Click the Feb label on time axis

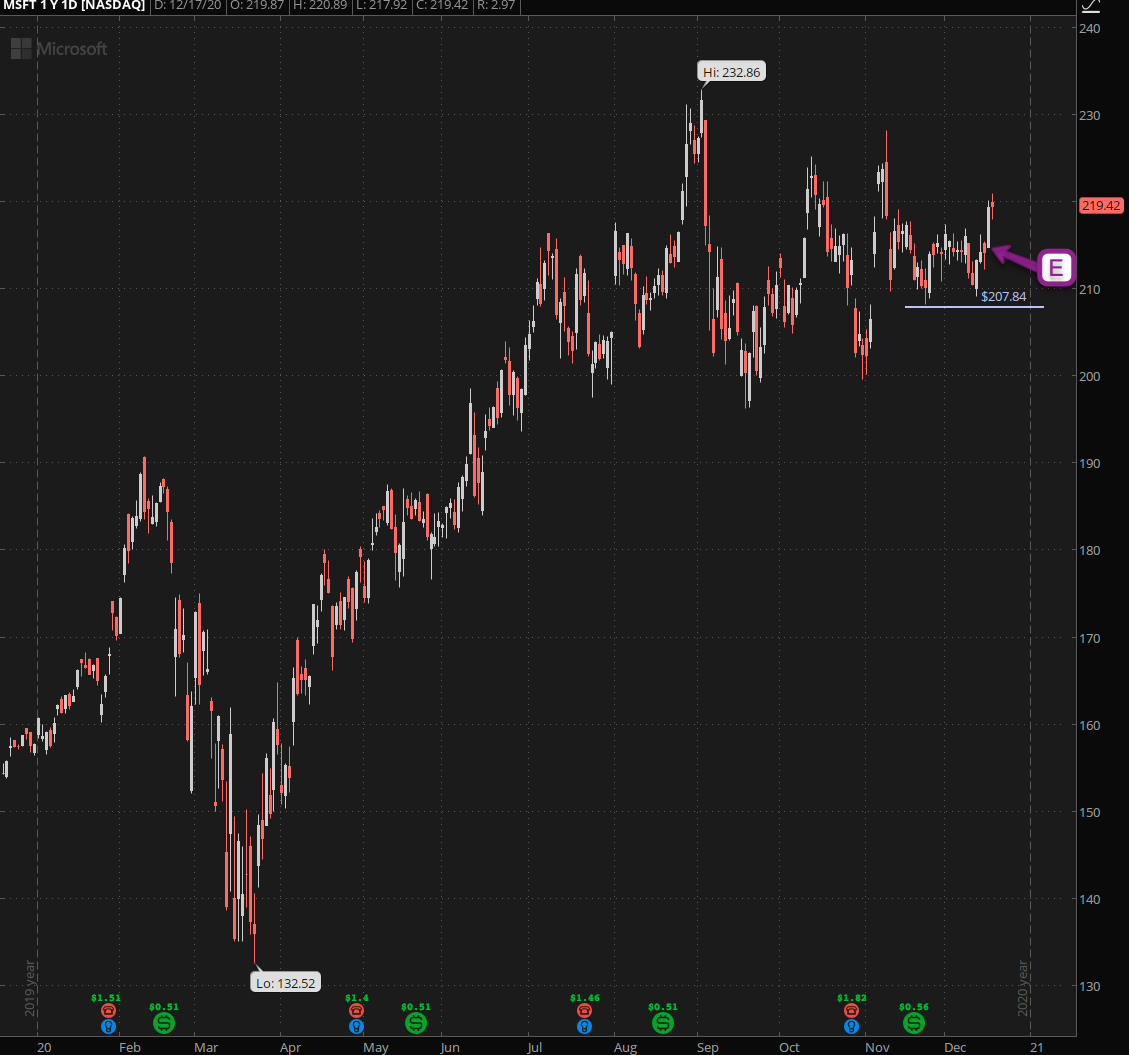tap(130, 1047)
